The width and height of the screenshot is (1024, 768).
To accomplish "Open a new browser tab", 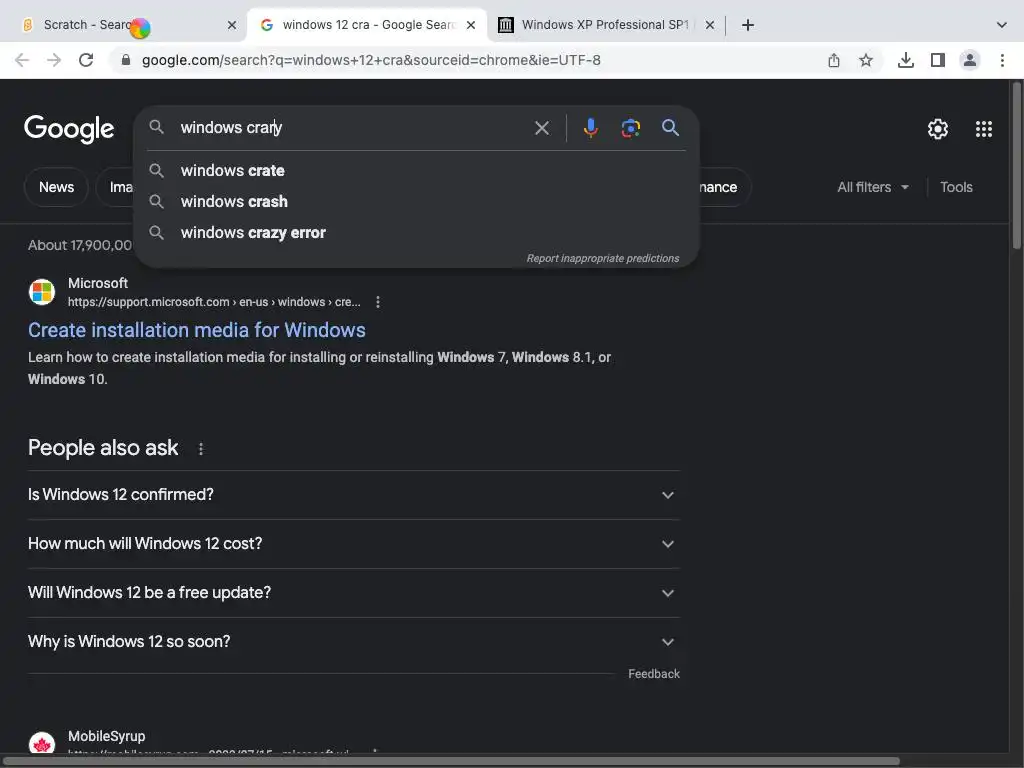I will click(x=748, y=25).
